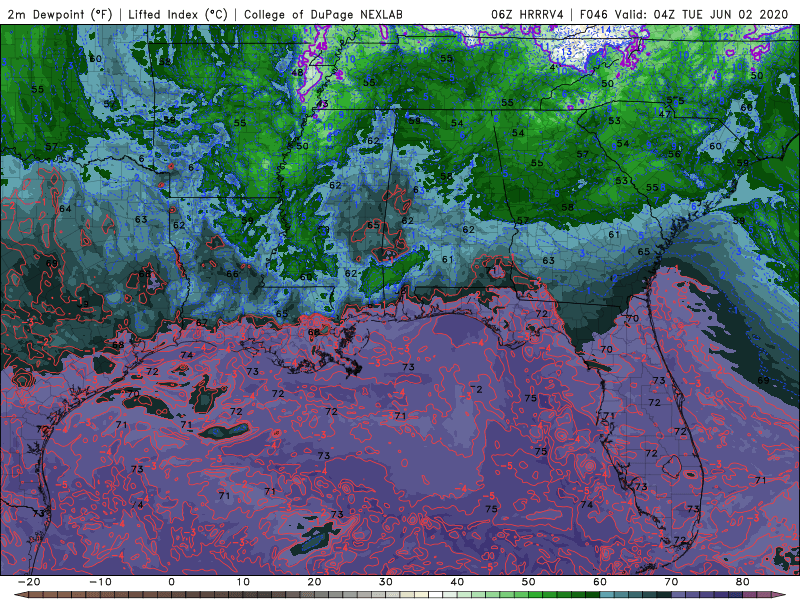Click the blue '13' lifted index contour label
Image resolution: width=800 pixels, height=600 pixels.
point(566,52)
